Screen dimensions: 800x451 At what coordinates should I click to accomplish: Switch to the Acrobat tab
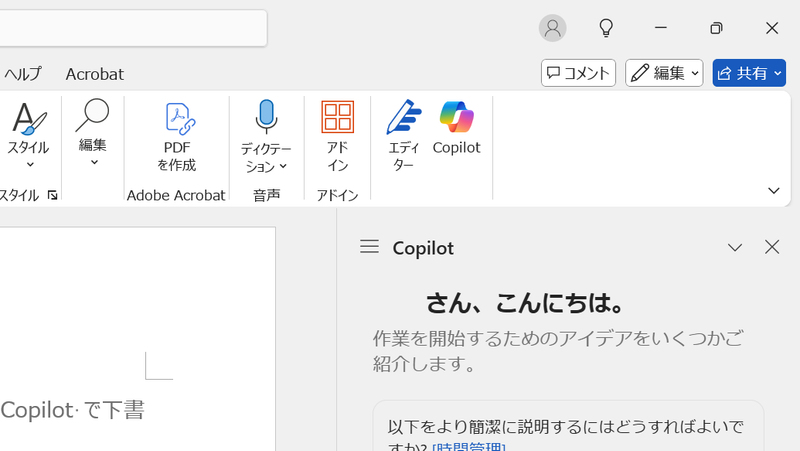[95, 74]
